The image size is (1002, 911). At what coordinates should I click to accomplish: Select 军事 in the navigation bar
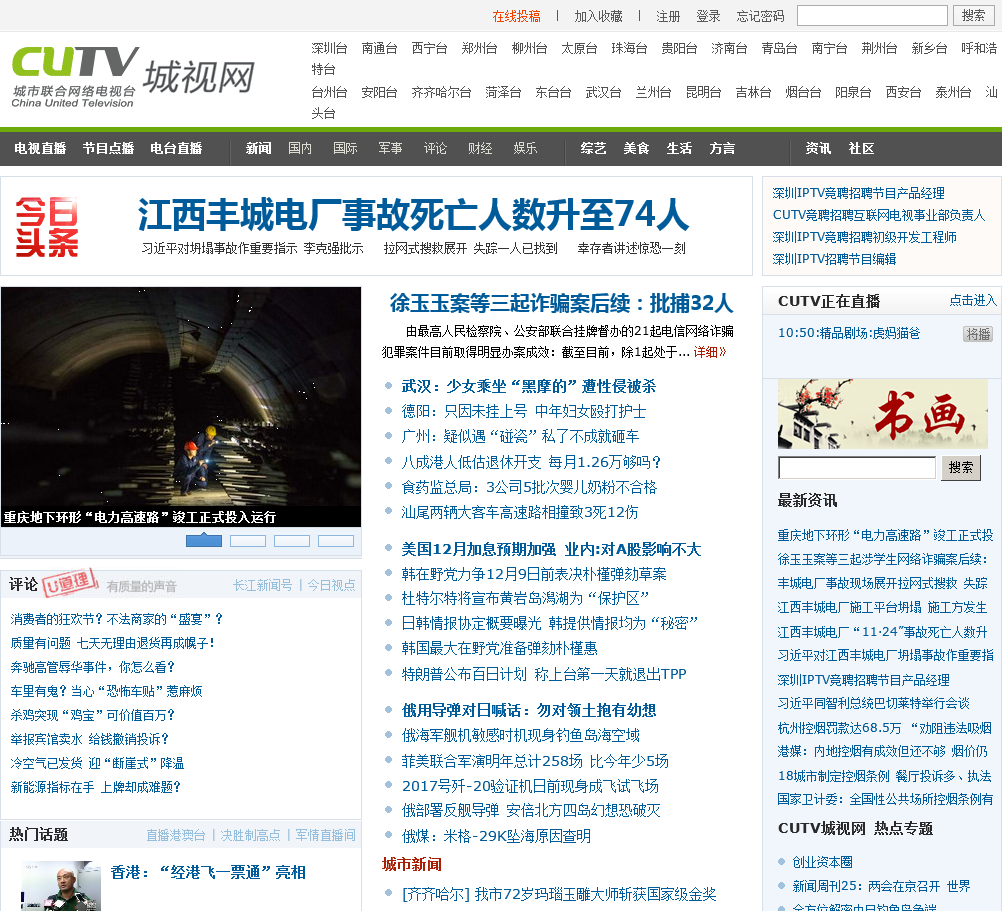click(x=390, y=148)
